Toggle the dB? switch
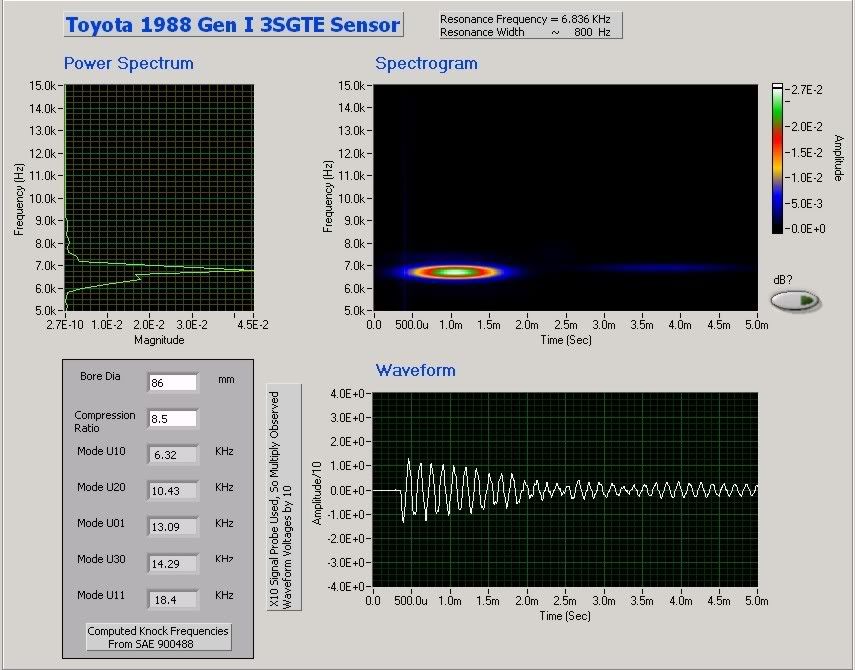The height and width of the screenshot is (670, 855). 795,300
